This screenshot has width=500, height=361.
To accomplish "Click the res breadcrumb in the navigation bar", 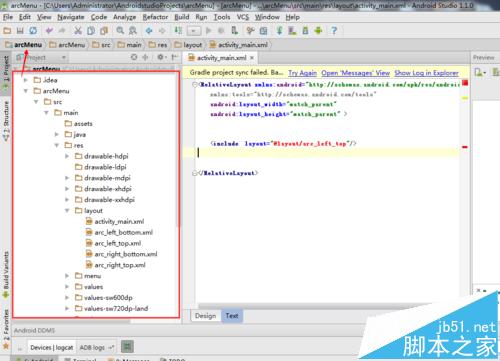I will click(158, 45).
